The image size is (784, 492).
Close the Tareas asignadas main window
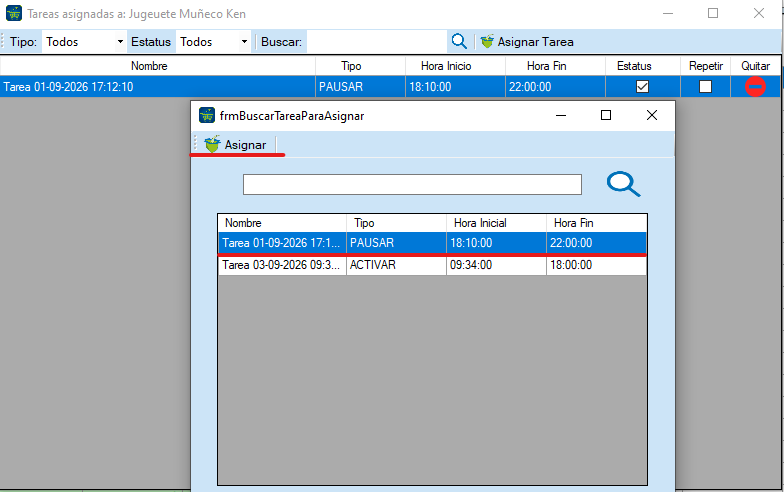point(758,14)
